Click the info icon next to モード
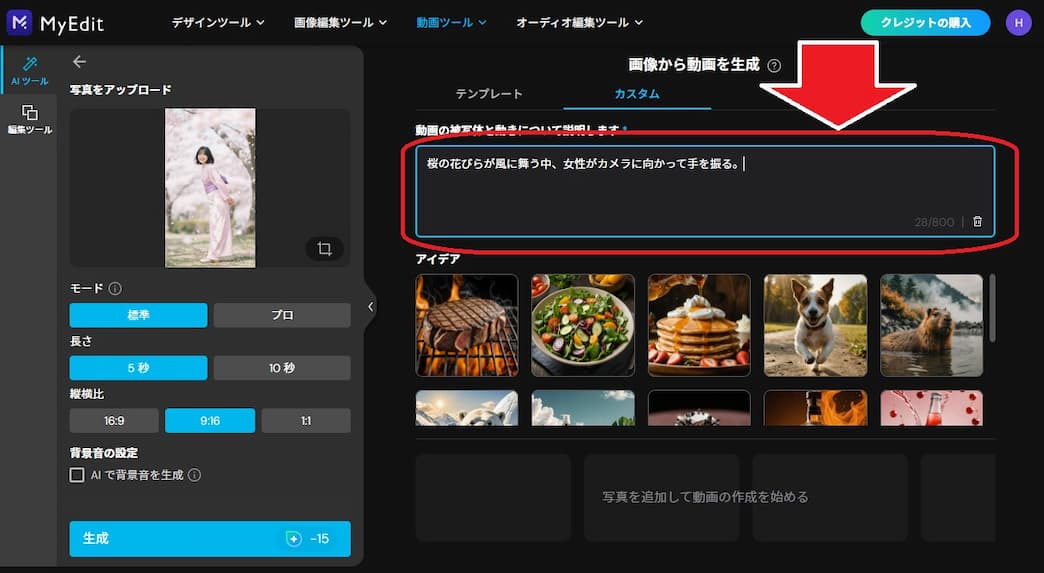Screen dimensions: 1044x573 tap(115, 288)
